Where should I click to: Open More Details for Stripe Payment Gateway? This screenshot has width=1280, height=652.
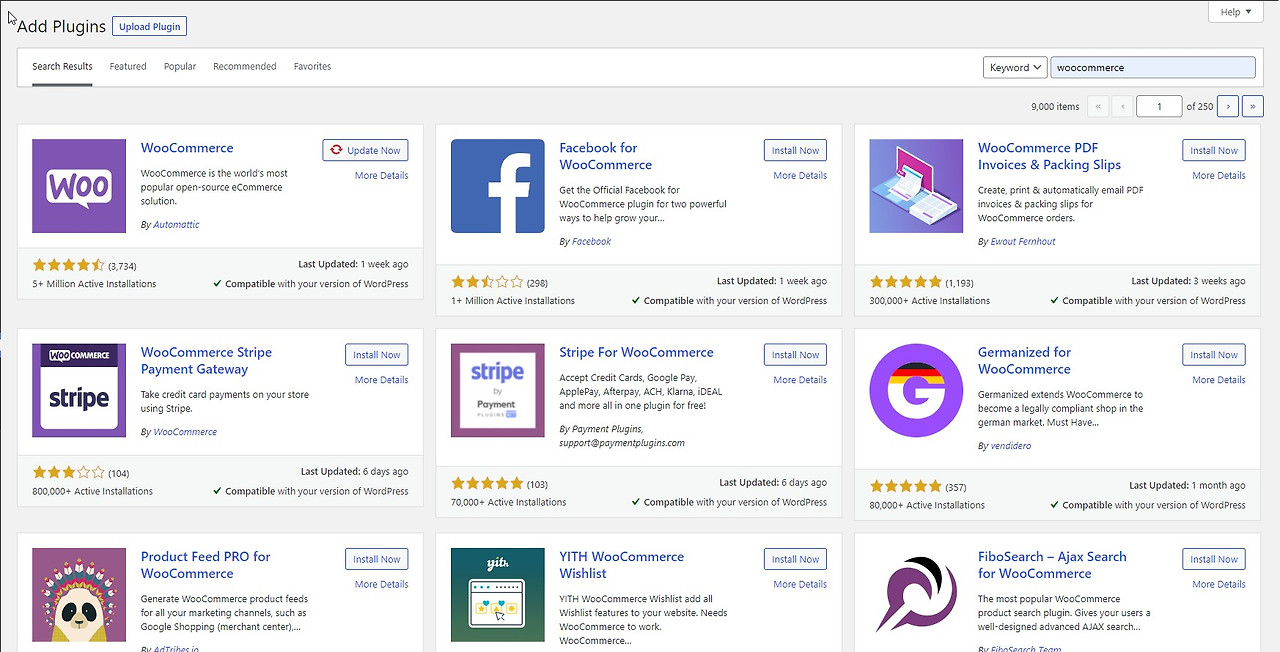coord(381,380)
